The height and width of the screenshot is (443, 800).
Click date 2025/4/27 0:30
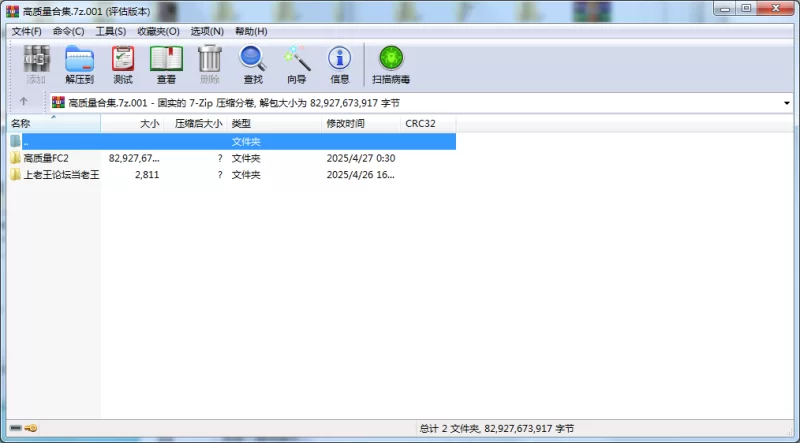click(x=361, y=158)
